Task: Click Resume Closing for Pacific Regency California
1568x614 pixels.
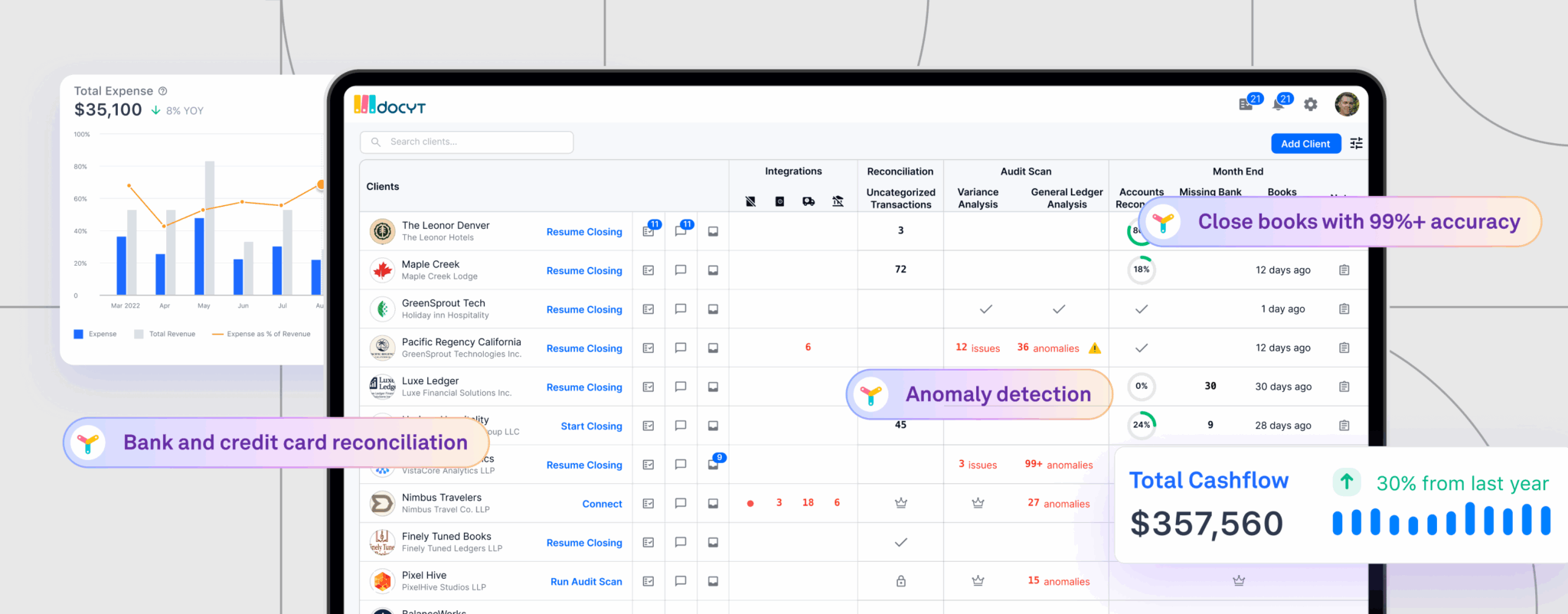Action: point(584,348)
